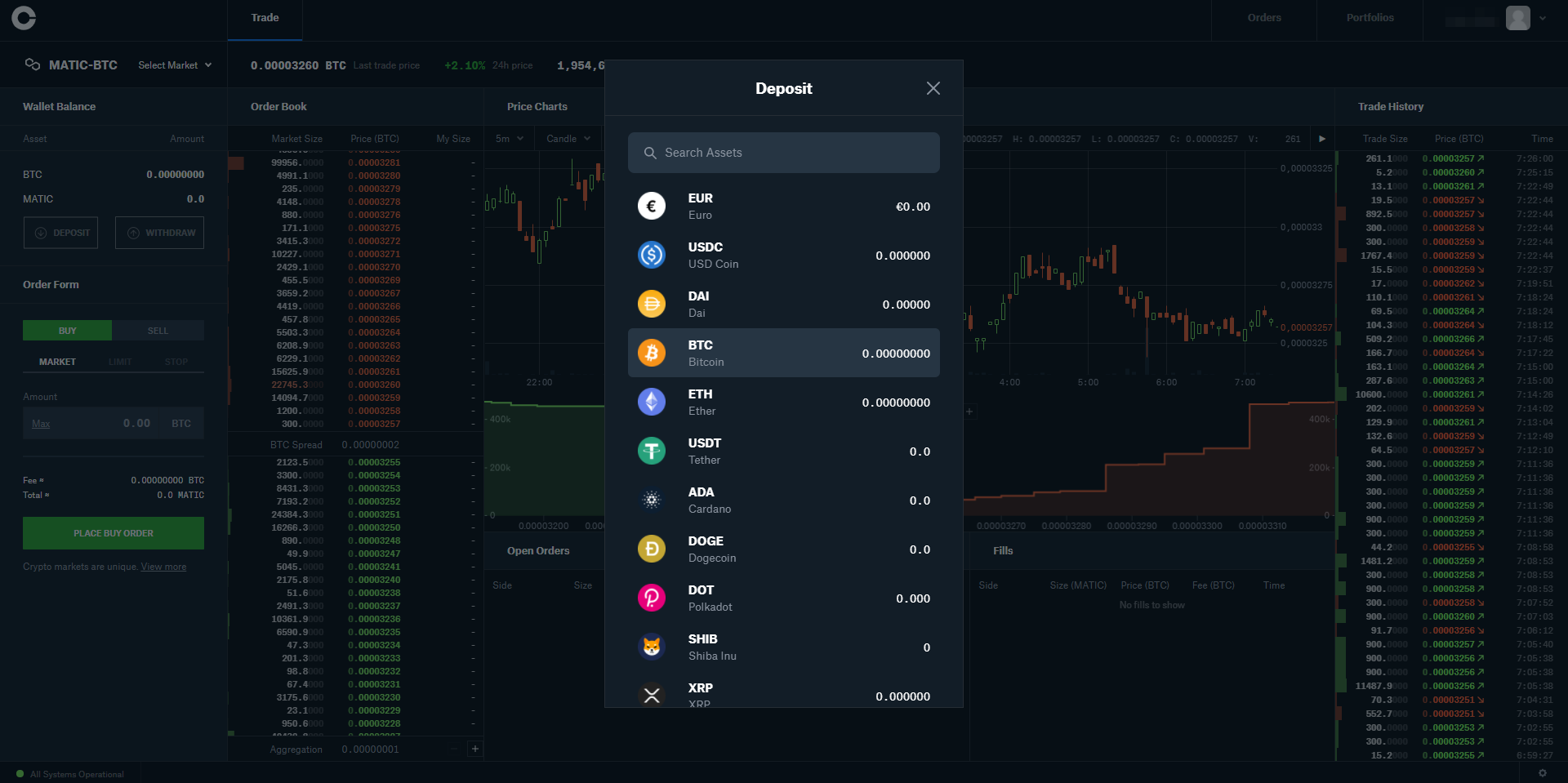Choose the Dogecoin asset row
Image resolution: width=1568 pixels, height=783 pixels.
784,549
